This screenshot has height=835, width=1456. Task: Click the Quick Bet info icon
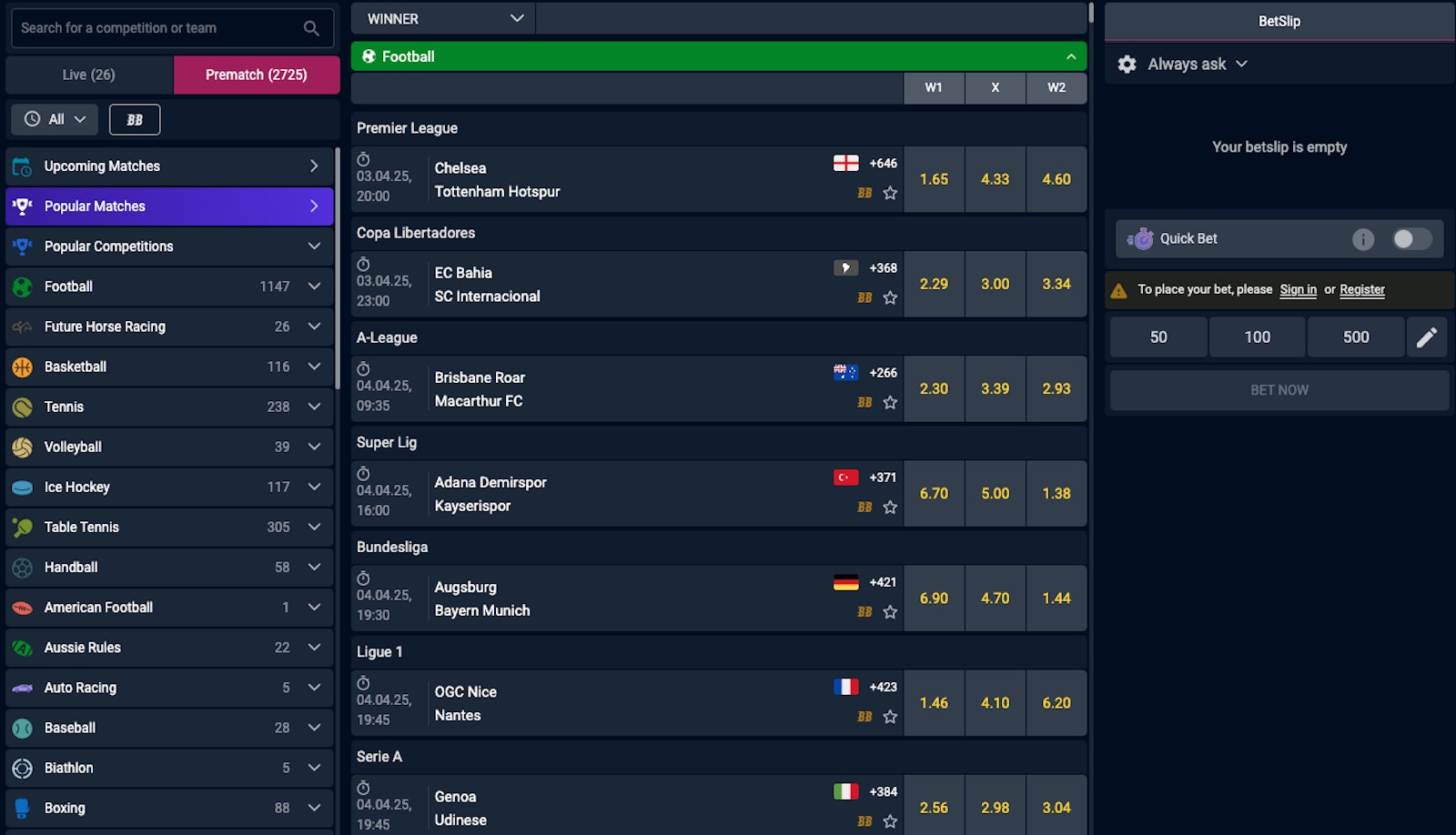(1364, 238)
